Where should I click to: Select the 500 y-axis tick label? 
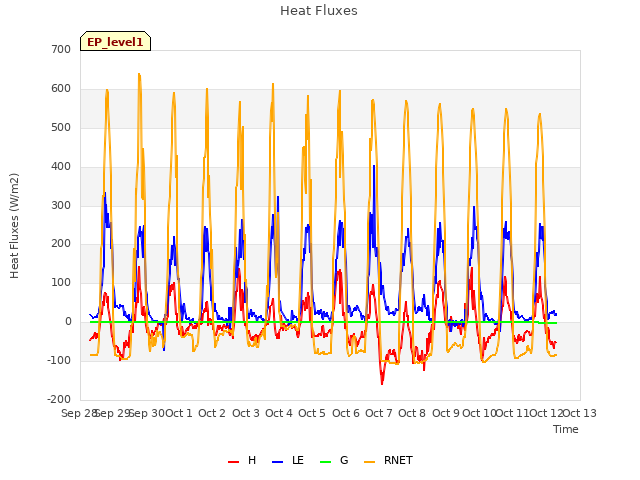(x=61, y=127)
